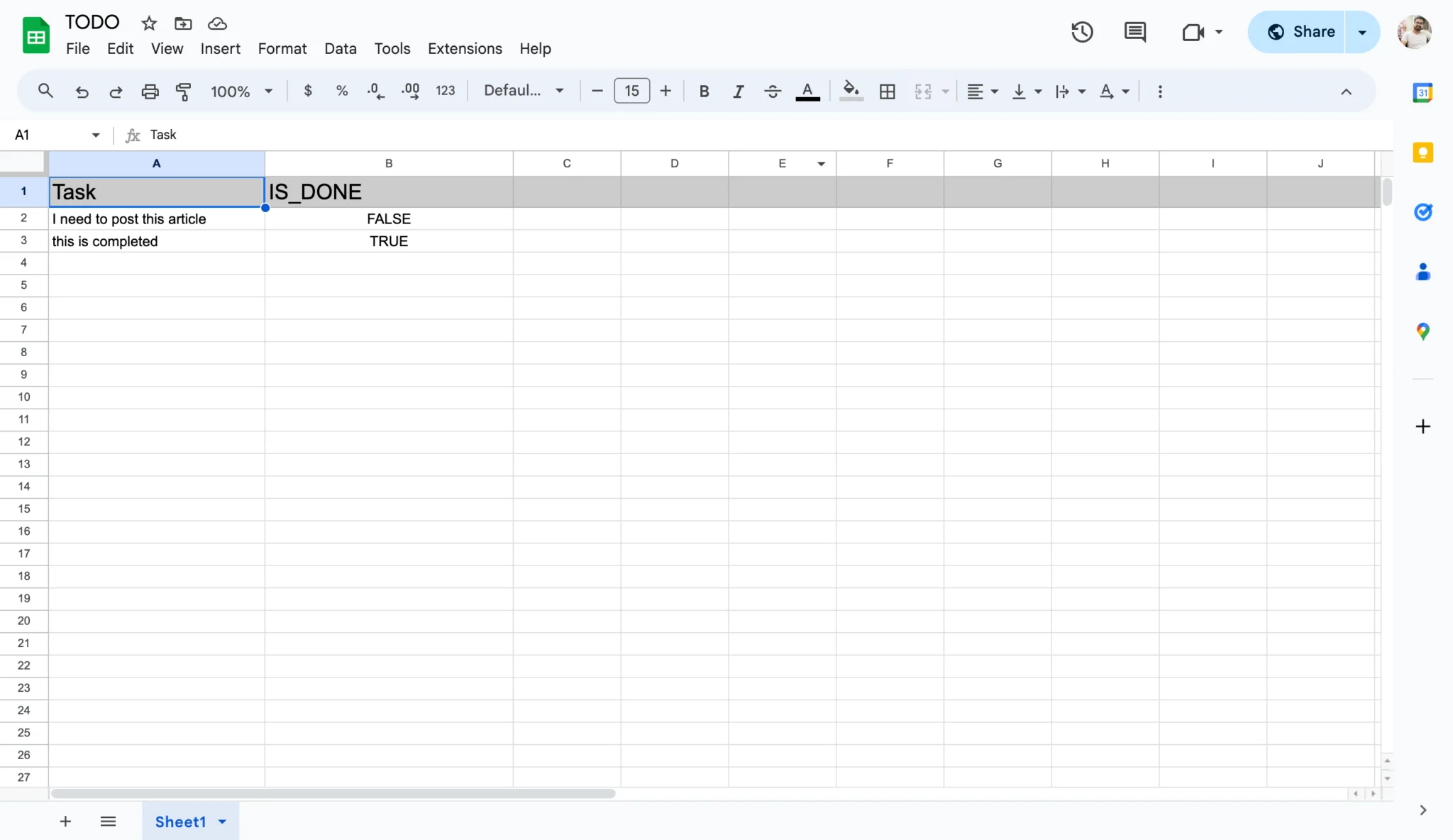
Task: Open Google Tasks from the side panel
Action: point(1423,212)
